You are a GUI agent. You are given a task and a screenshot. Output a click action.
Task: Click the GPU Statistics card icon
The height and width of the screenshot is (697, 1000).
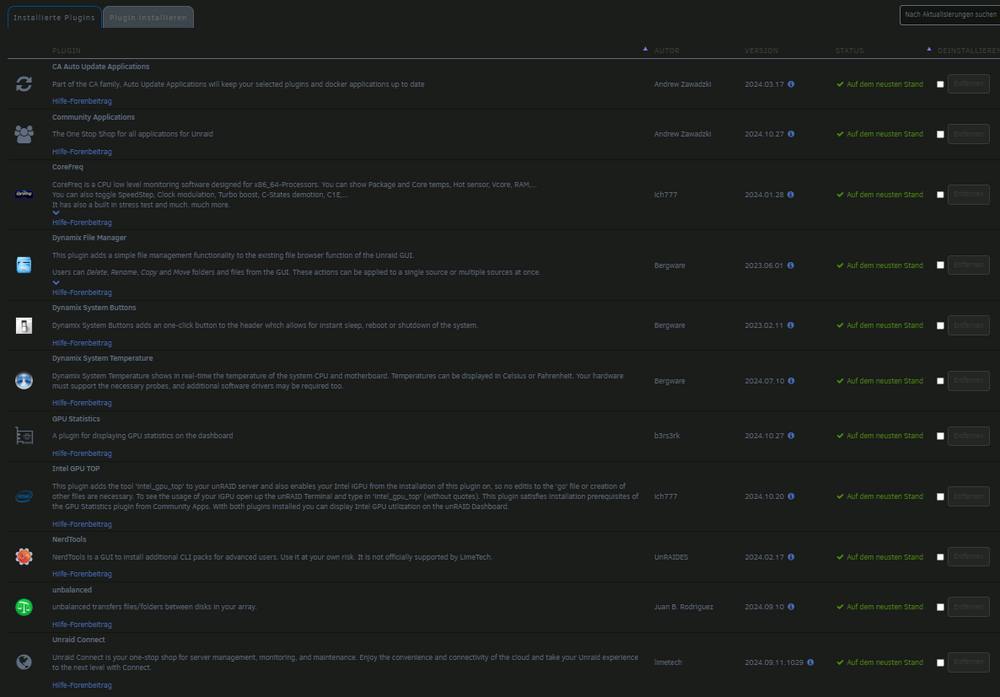pyautogui.click(x=24, y=436)
